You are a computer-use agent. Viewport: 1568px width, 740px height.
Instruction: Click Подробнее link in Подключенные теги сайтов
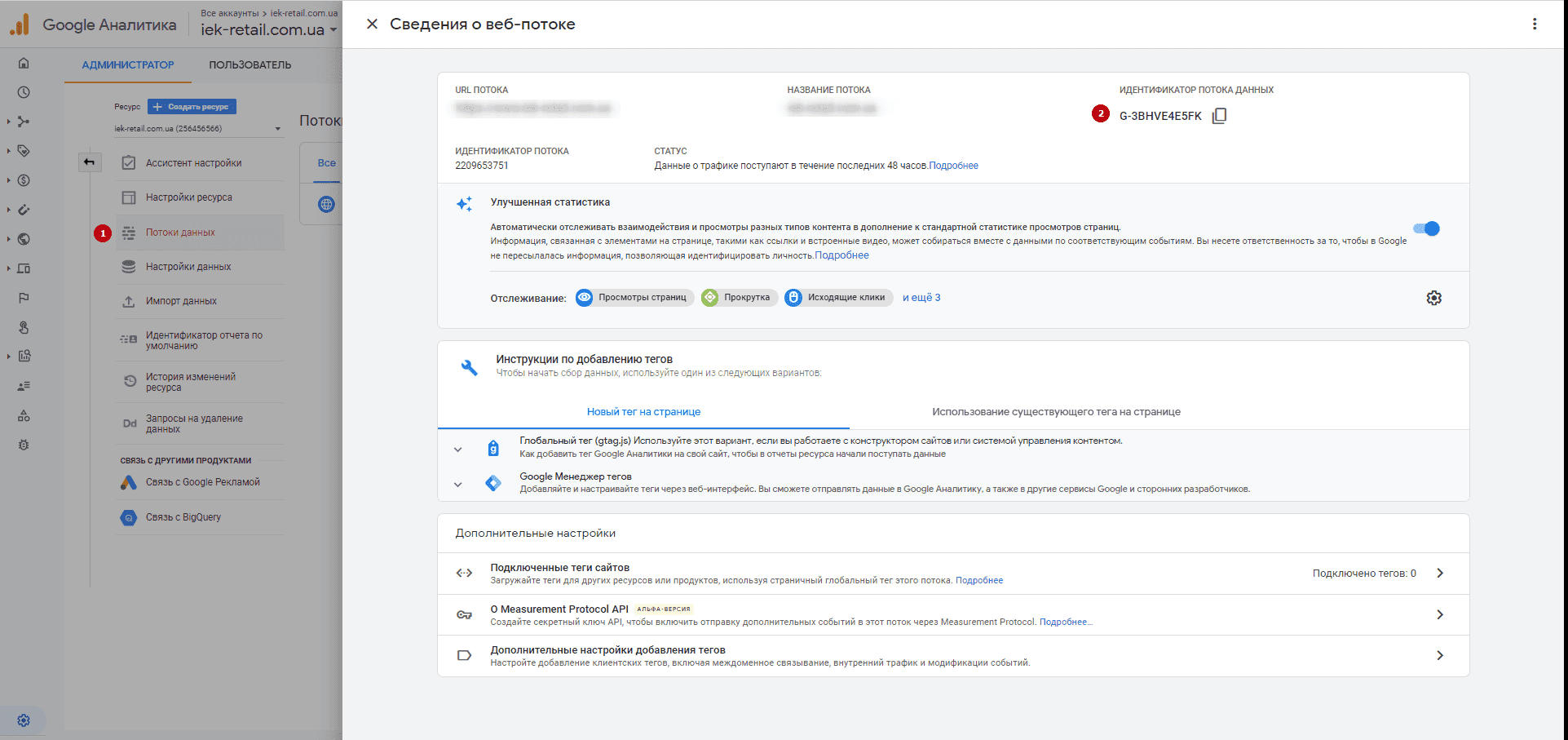point(979,581)
